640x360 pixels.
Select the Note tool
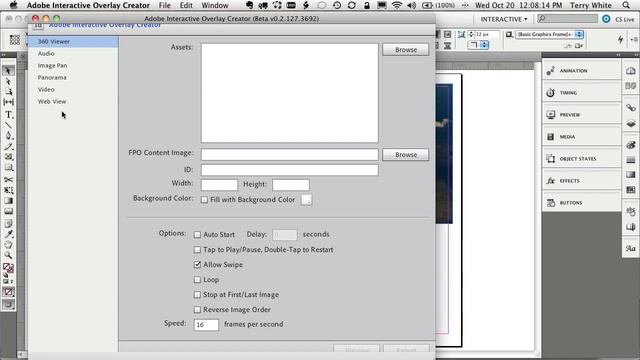click(8, 224)
